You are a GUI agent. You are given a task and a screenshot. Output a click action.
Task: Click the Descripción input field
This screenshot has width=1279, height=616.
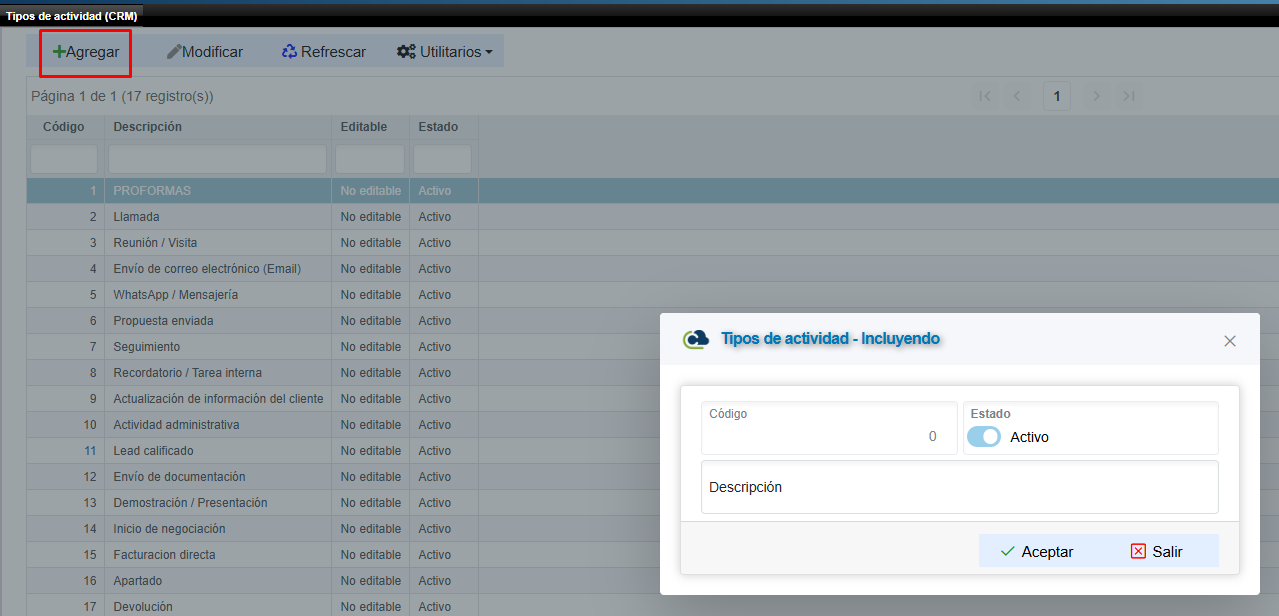(x=959, y=488)
